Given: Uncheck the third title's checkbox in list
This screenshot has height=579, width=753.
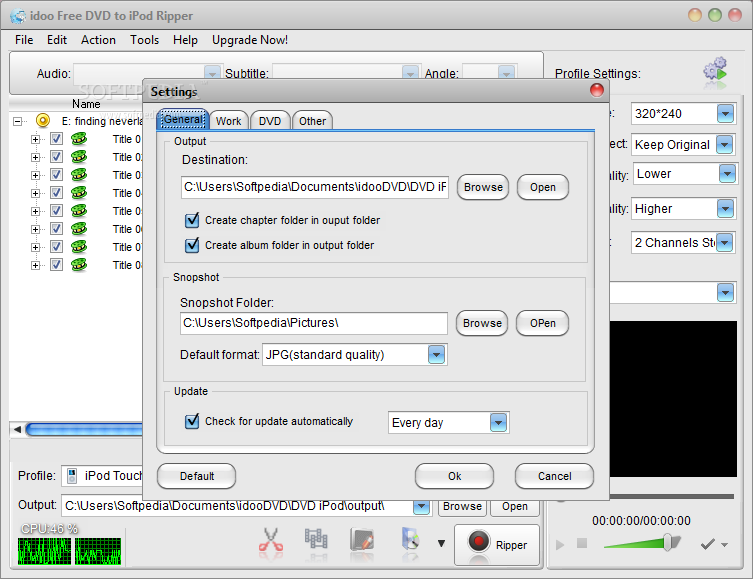Looking at the screenshot, I should (x=56, y=175).
